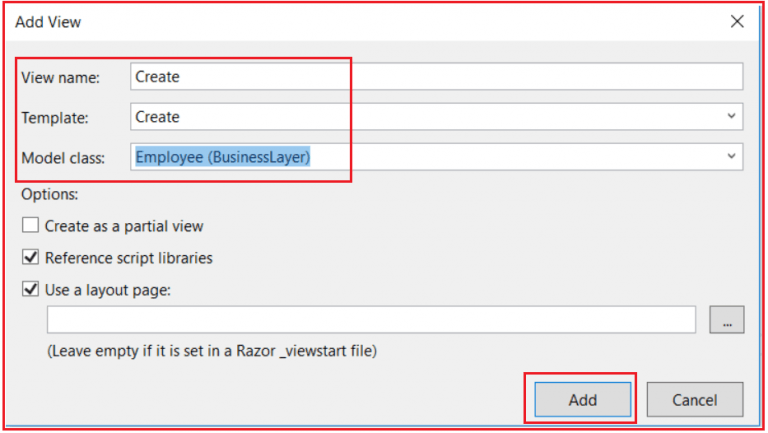
Task: Open the Template dropdown arrow
Action: [731, 117]
